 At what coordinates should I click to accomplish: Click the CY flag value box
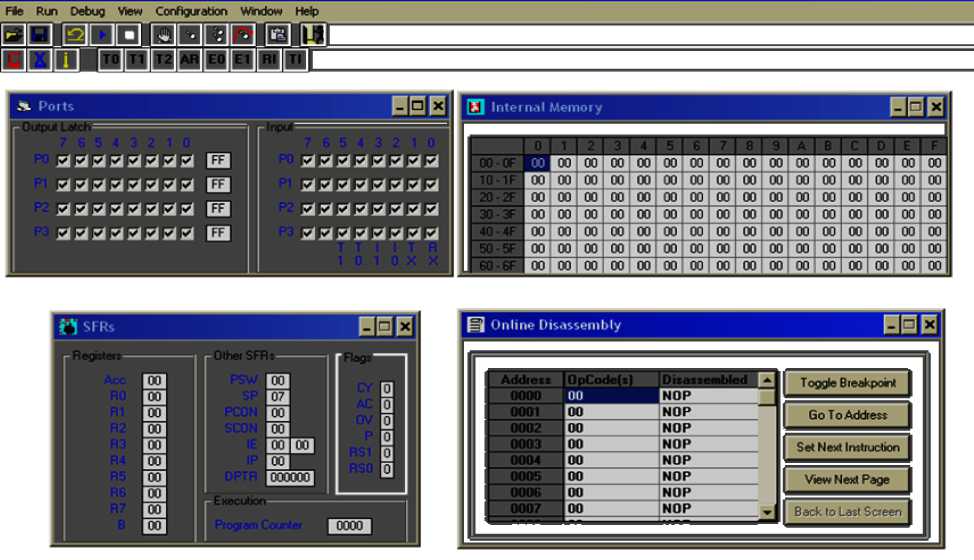pos(386,389)
